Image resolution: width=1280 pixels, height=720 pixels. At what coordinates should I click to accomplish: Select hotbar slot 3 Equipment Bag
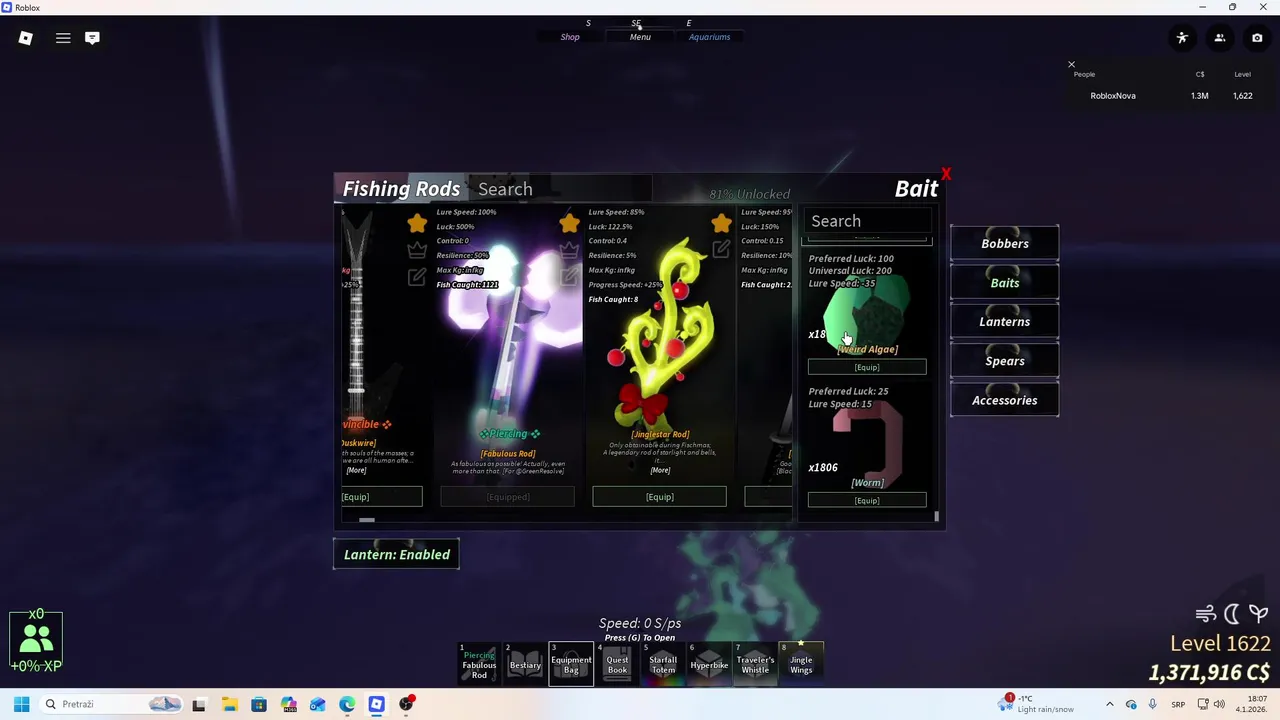[571, 664]
